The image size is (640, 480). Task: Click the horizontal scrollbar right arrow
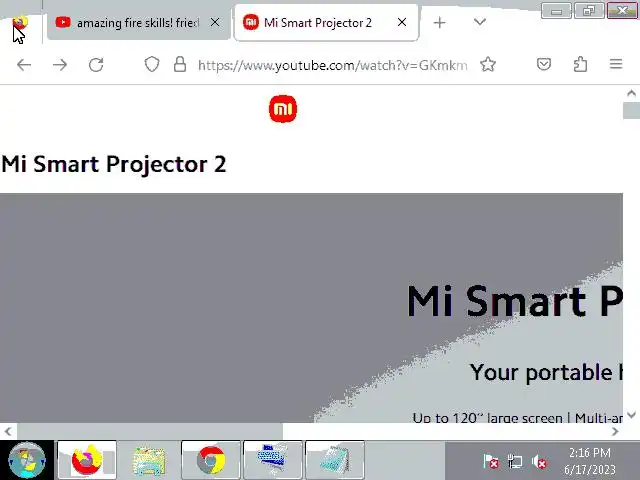(x=615, y=431)
